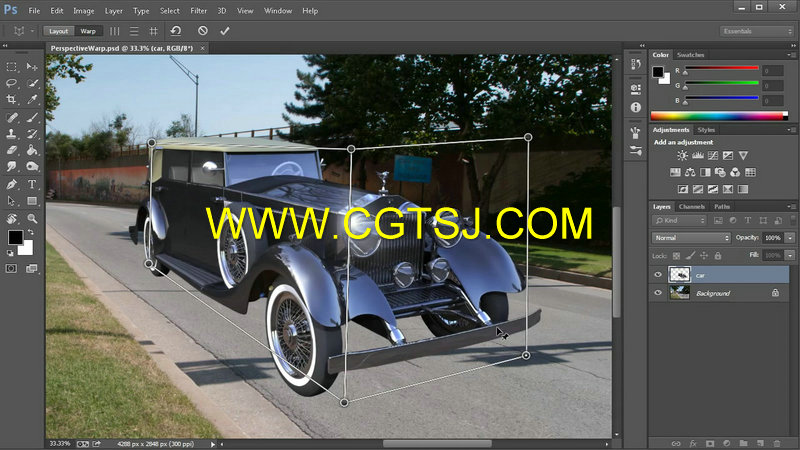Screen dimensions: 800x450
Task: Select the Zoom tool
Action: click(32, 218)
